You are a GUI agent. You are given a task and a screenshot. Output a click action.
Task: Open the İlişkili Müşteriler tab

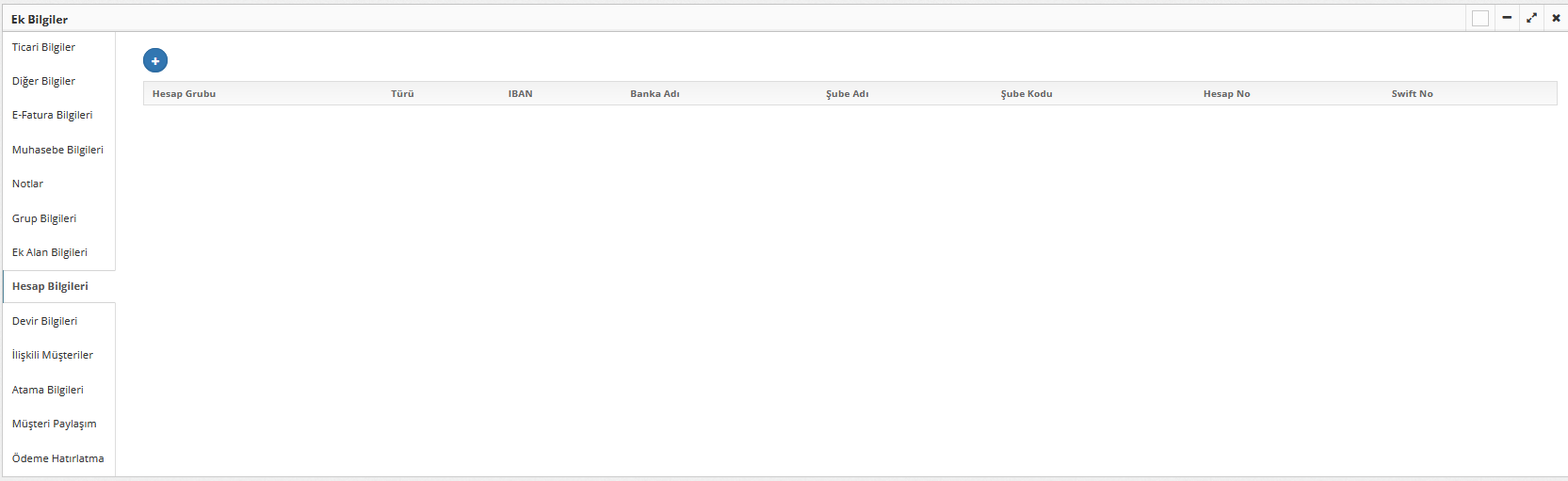[53, 355]
